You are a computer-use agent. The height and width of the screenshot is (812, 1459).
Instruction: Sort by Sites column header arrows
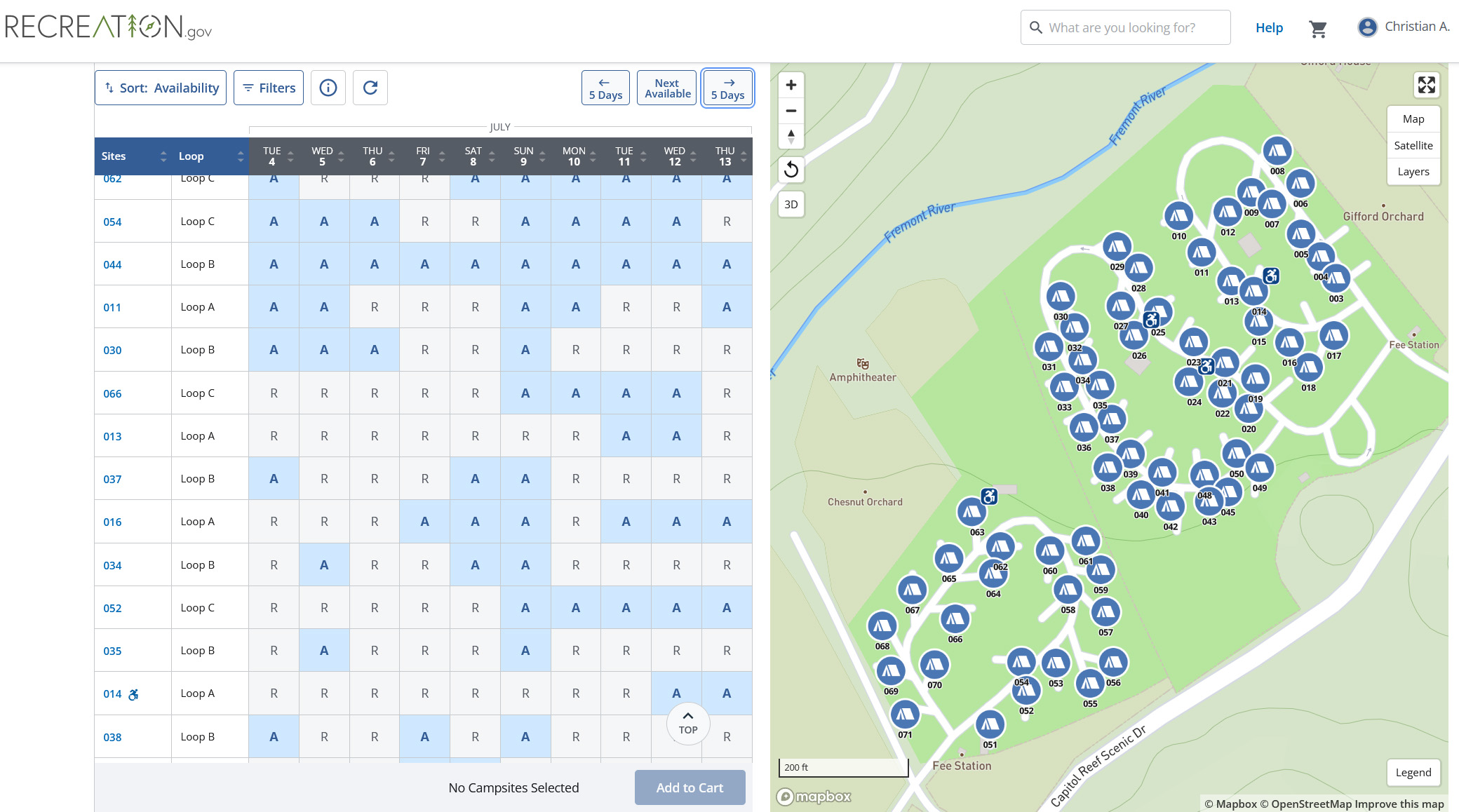(x=163, y=156)
